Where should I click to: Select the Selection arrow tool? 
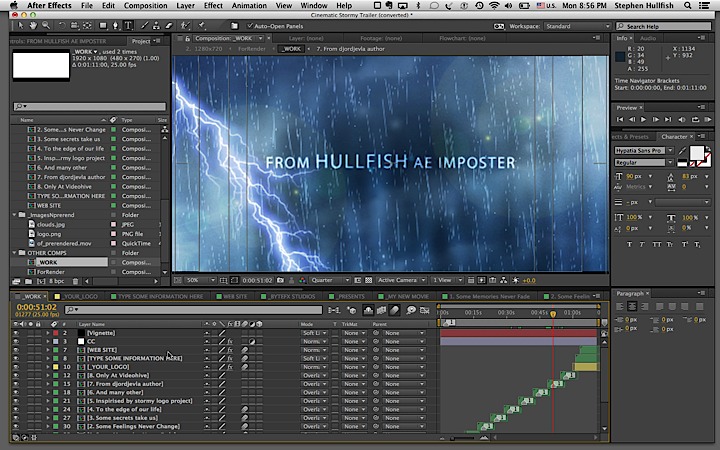tap(20, 26)
